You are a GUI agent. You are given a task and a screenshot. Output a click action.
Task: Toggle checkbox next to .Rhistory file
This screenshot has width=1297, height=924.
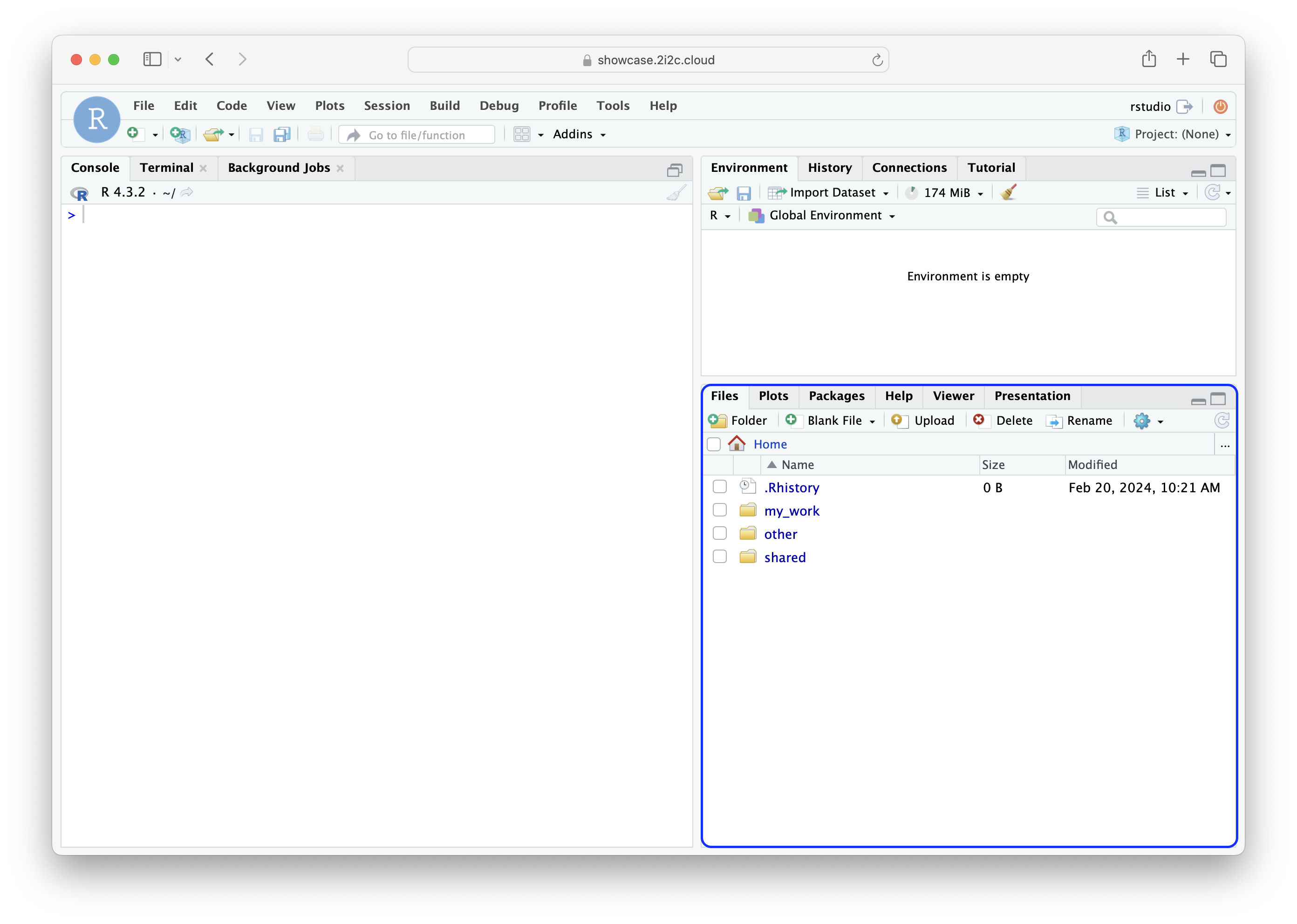[719, 487]
